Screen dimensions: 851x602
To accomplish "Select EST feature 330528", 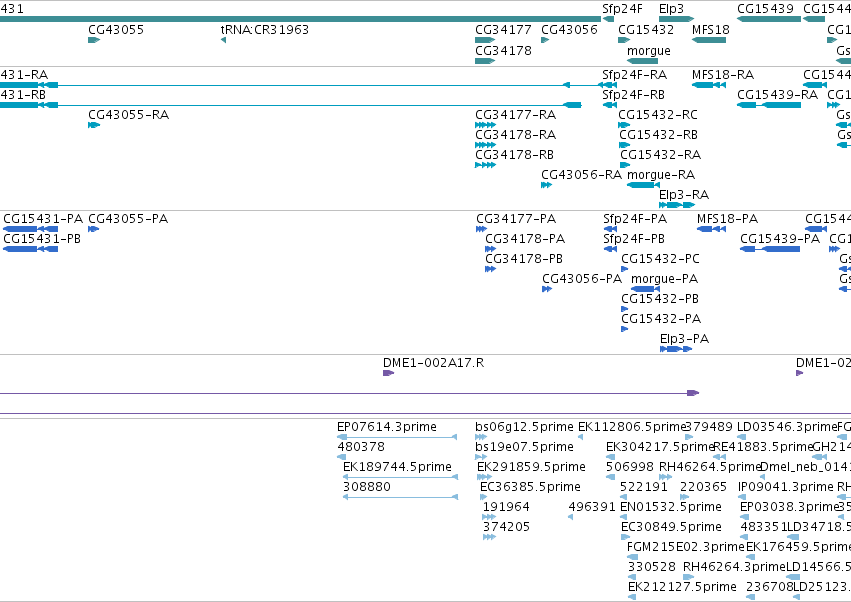I will (x=652, y=568).
